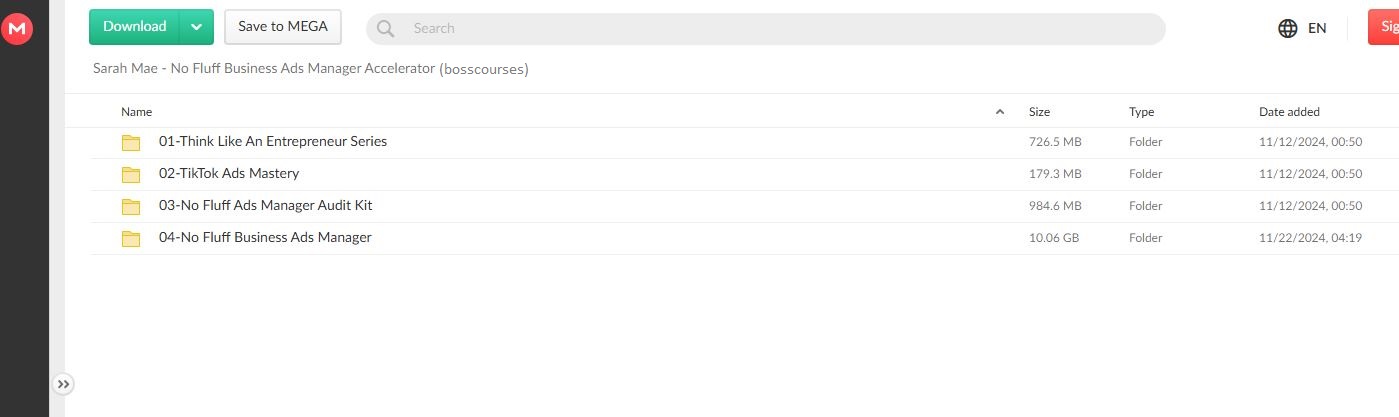Click the globe language icon

pyautogui.click(x=1288, y=28)
